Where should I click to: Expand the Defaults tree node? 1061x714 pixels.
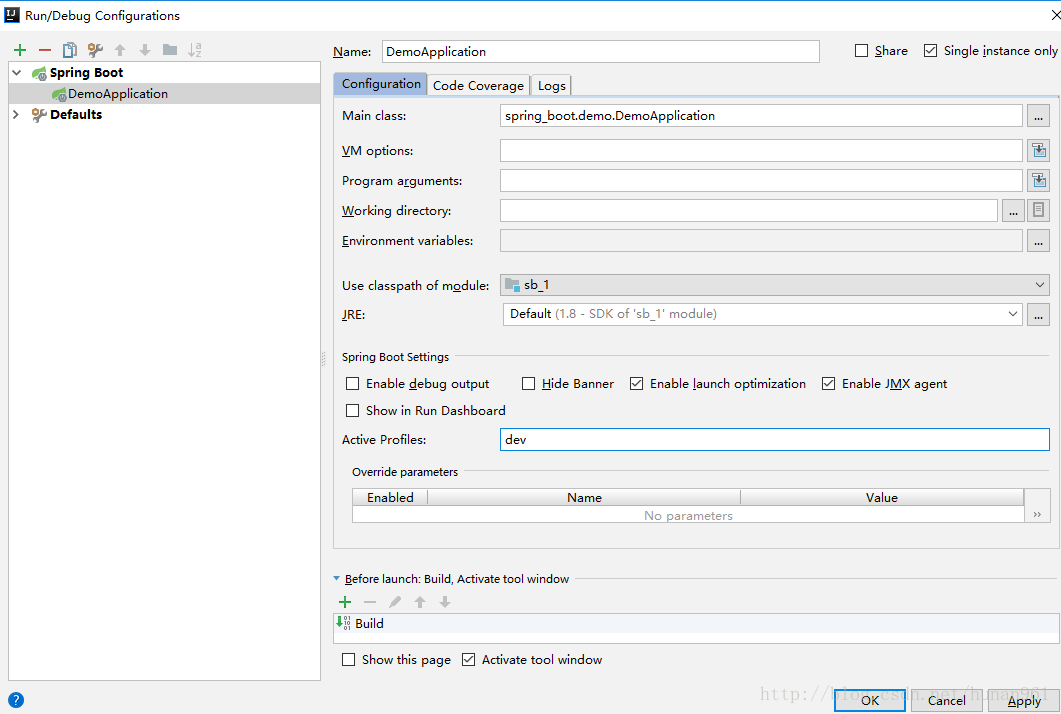[x=16, y=114]
